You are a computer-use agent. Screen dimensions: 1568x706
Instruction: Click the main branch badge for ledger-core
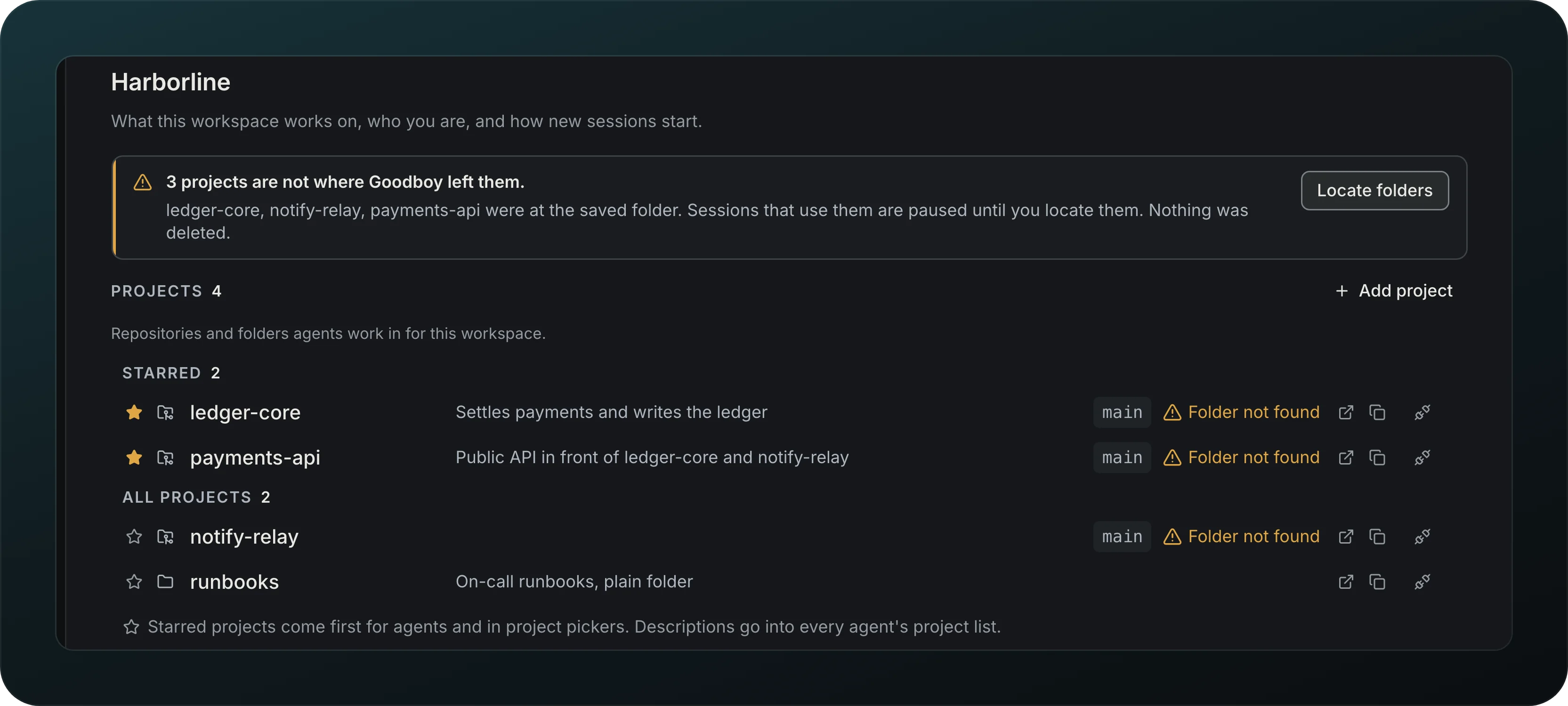(1122, 412)
